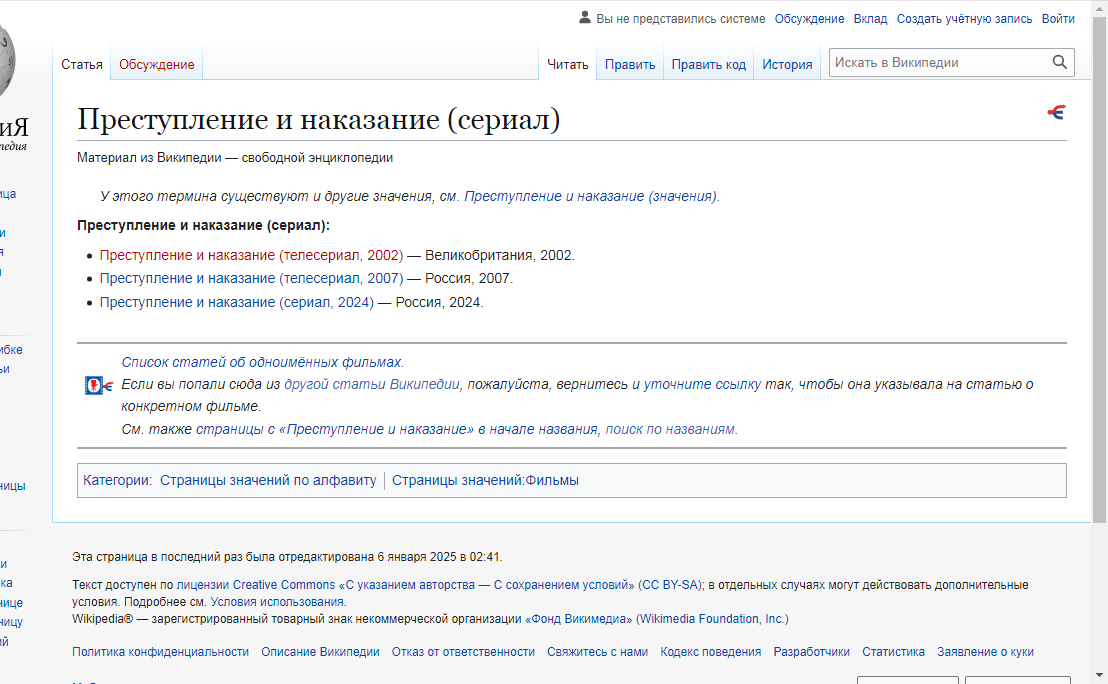Open the Разработчики footer link
Image resolution: width=1108 pixels, height=684 pixels.
(x=811, y=652)
